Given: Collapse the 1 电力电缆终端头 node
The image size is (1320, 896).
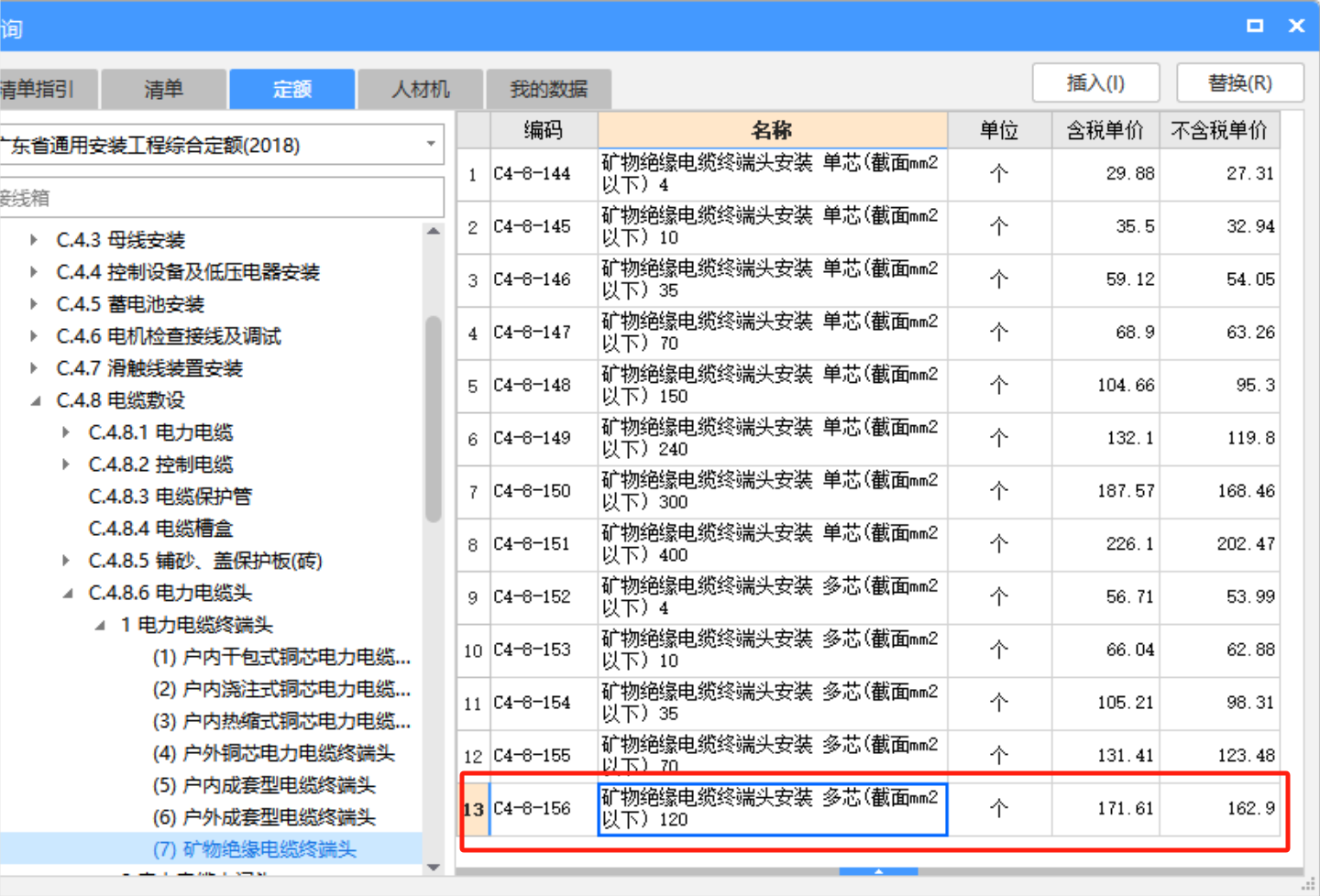Looking at the screenshot, I should (99, 625).
